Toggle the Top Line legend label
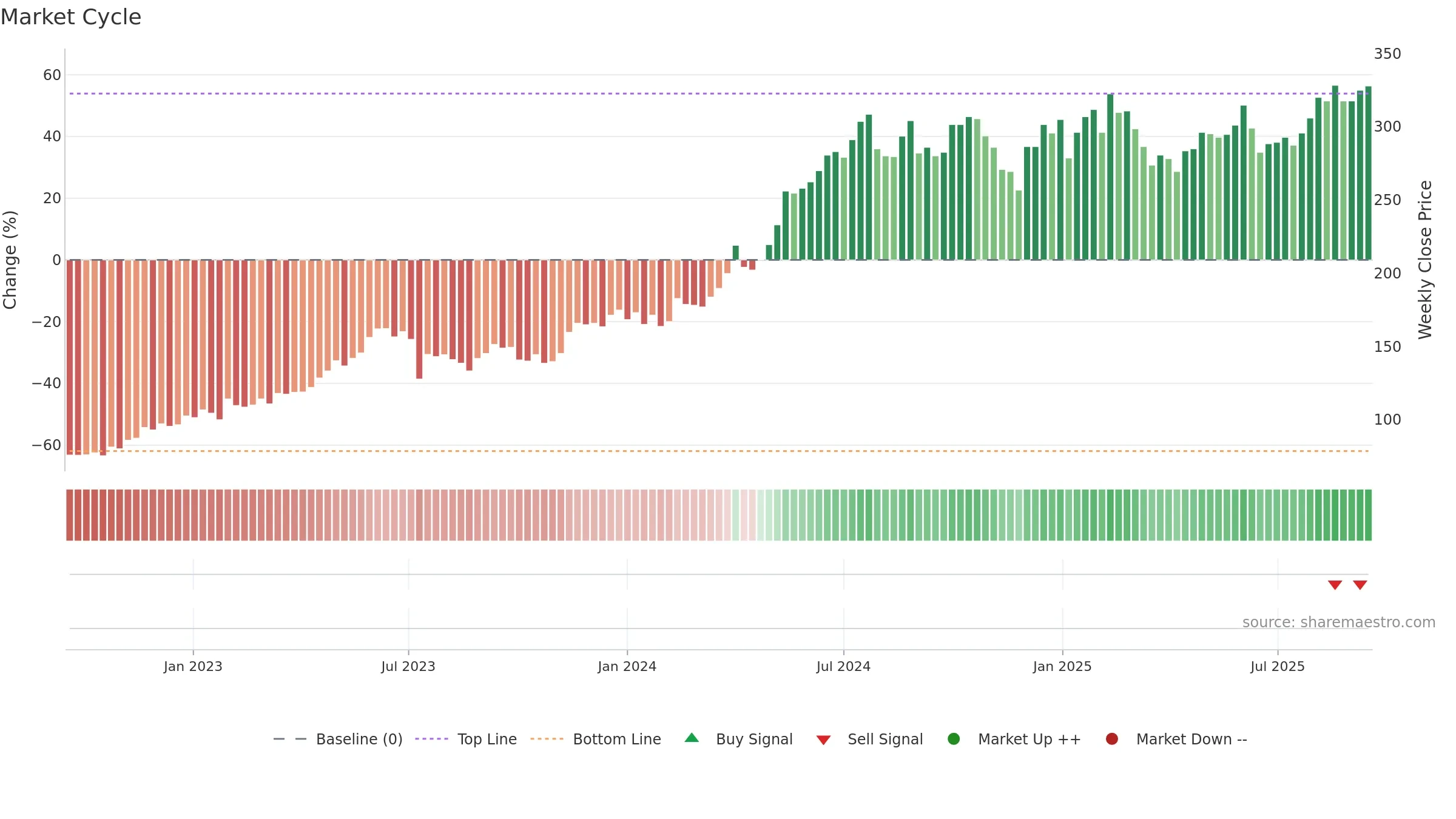 tap(487, 739)
